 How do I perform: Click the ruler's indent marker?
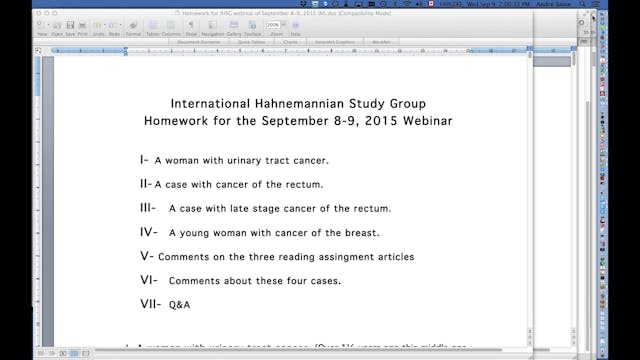point(126,51)
